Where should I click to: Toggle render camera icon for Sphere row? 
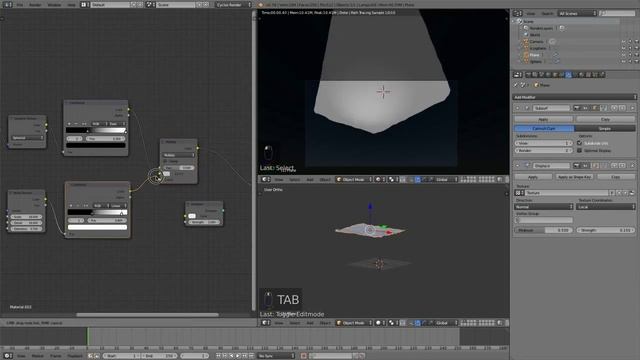coord(636,62)
